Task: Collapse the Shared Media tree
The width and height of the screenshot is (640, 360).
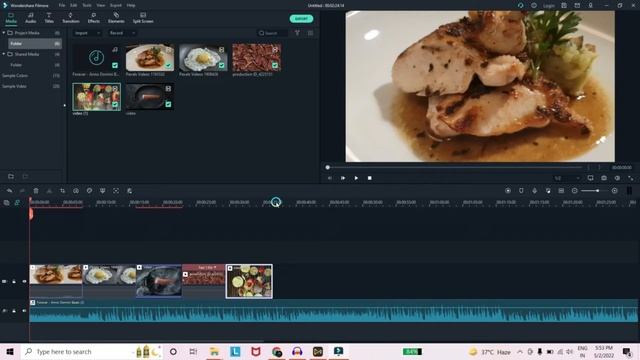Action: tap(4, 54)
